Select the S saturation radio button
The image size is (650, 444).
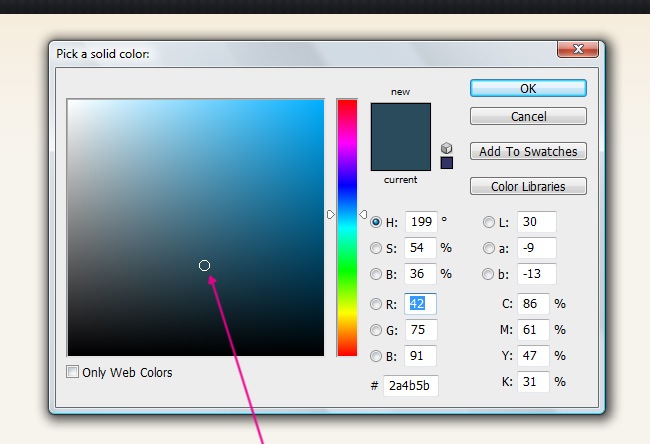click(376, 248)
